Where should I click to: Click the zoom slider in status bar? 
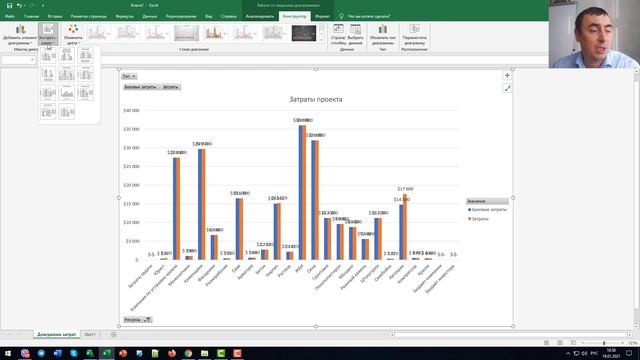click(x=604, y=343)
